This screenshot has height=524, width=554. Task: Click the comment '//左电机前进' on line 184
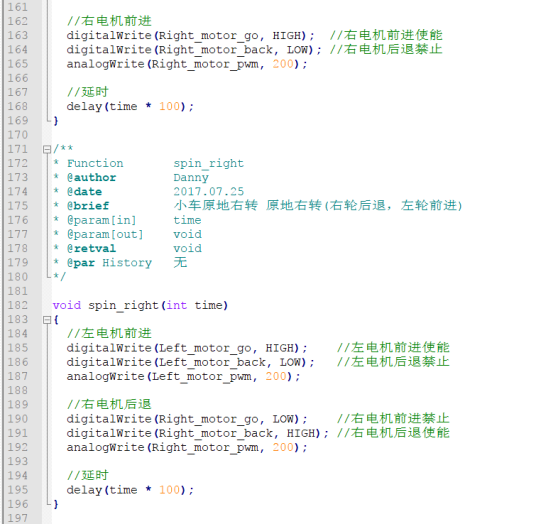(109, 334)
